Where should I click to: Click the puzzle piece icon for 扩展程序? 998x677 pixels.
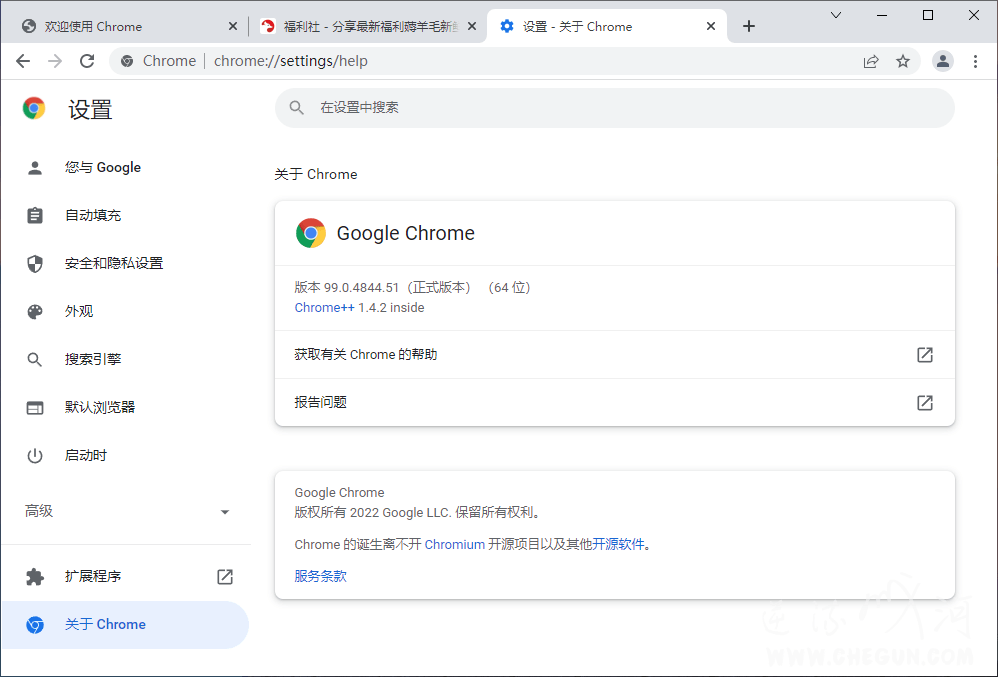35,576
